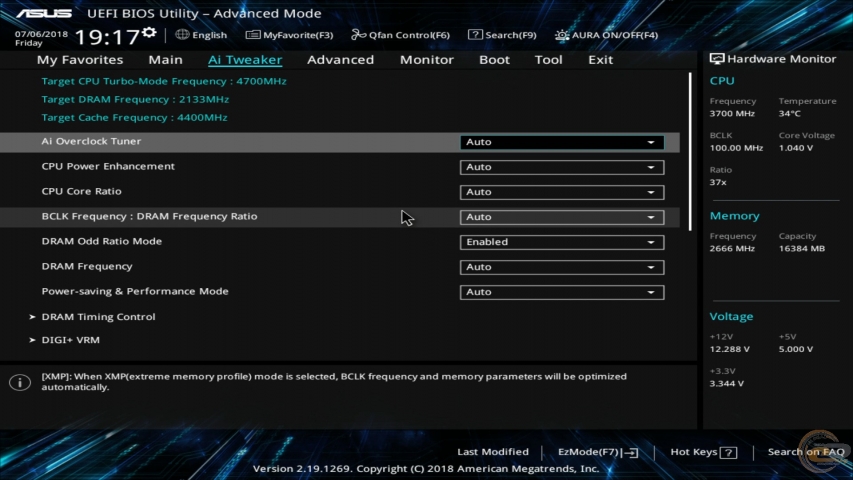This screenshot has height=480, width=853.
Task: Switch to Main tab
Action: (x=165, y=60)
